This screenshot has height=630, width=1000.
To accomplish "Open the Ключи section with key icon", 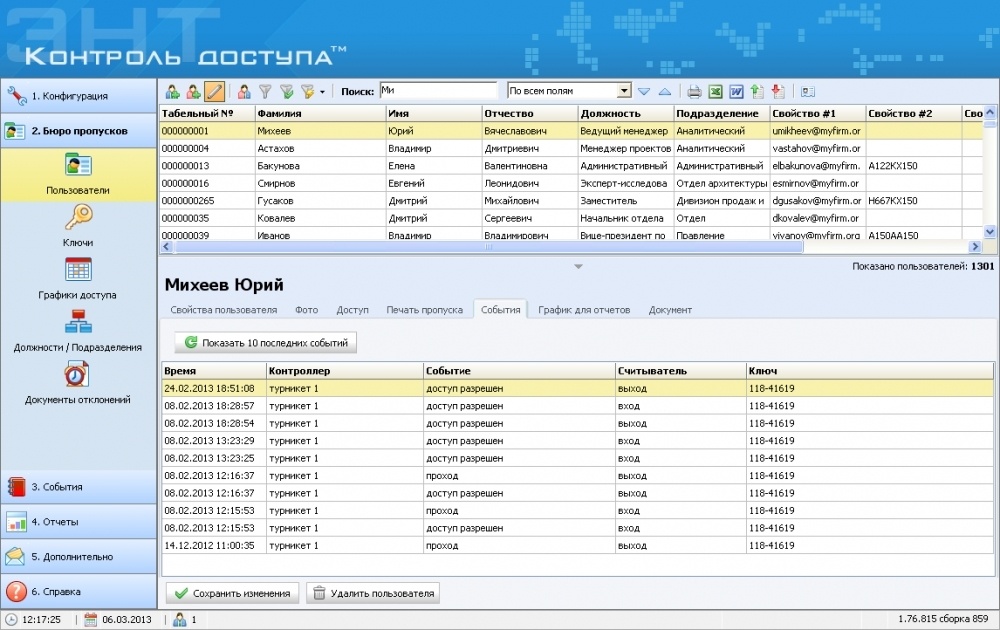I will (x=78, y=218).
